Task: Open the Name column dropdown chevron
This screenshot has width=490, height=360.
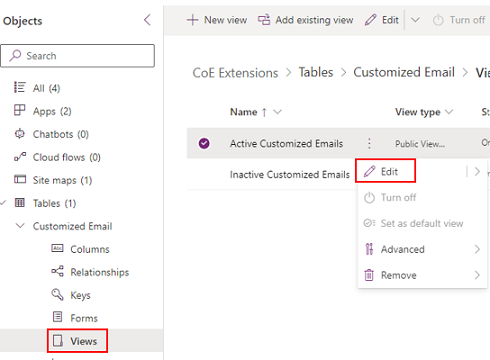Action: (277, 112)
